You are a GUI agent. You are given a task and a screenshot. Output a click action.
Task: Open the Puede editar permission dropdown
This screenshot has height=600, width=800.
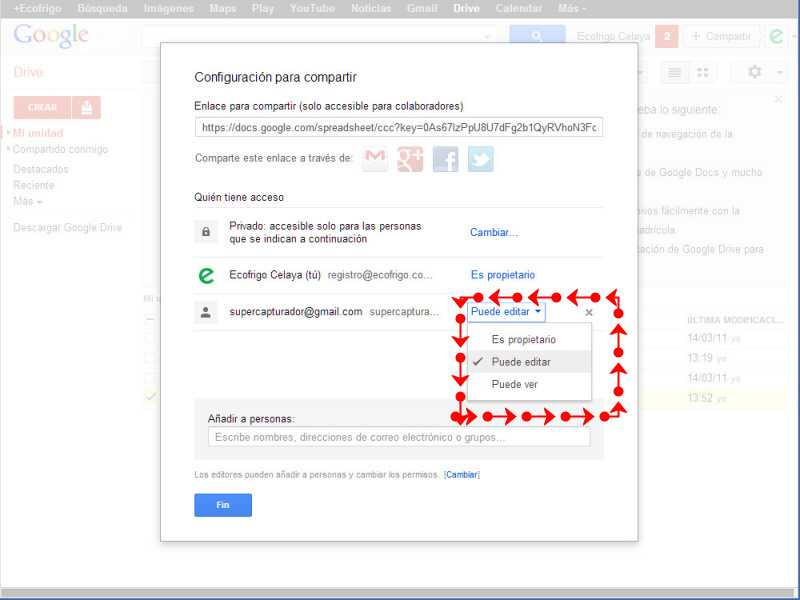coord(506,312)
